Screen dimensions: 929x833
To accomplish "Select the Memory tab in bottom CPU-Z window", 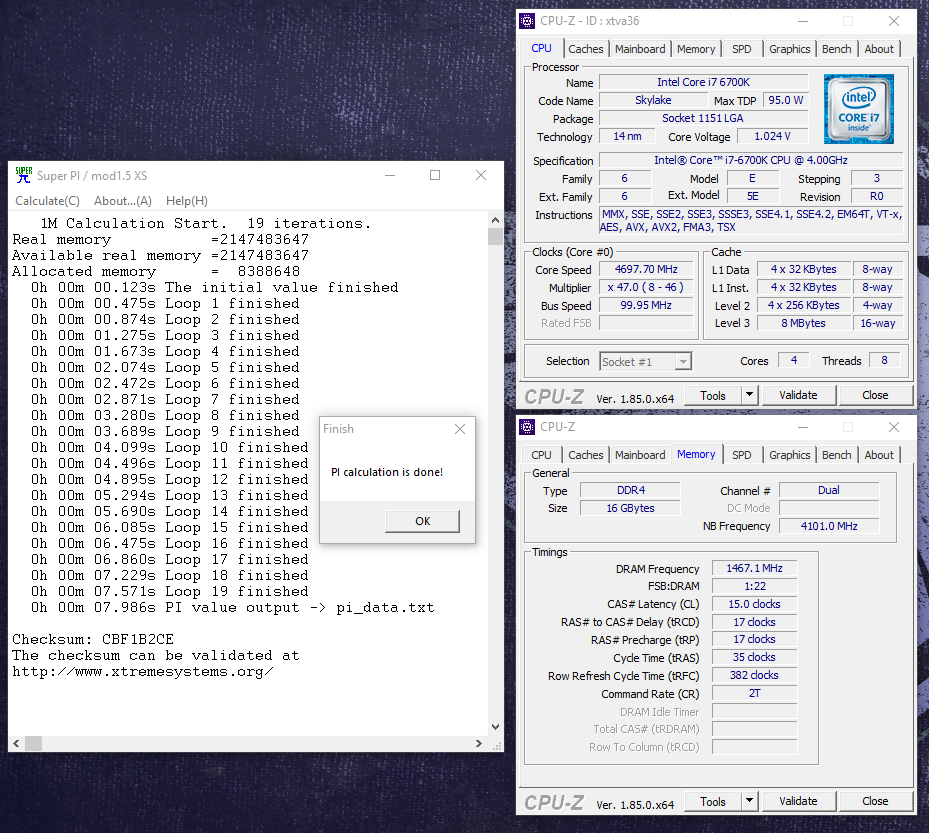I will pyautogui.click(x=696, y=454).
